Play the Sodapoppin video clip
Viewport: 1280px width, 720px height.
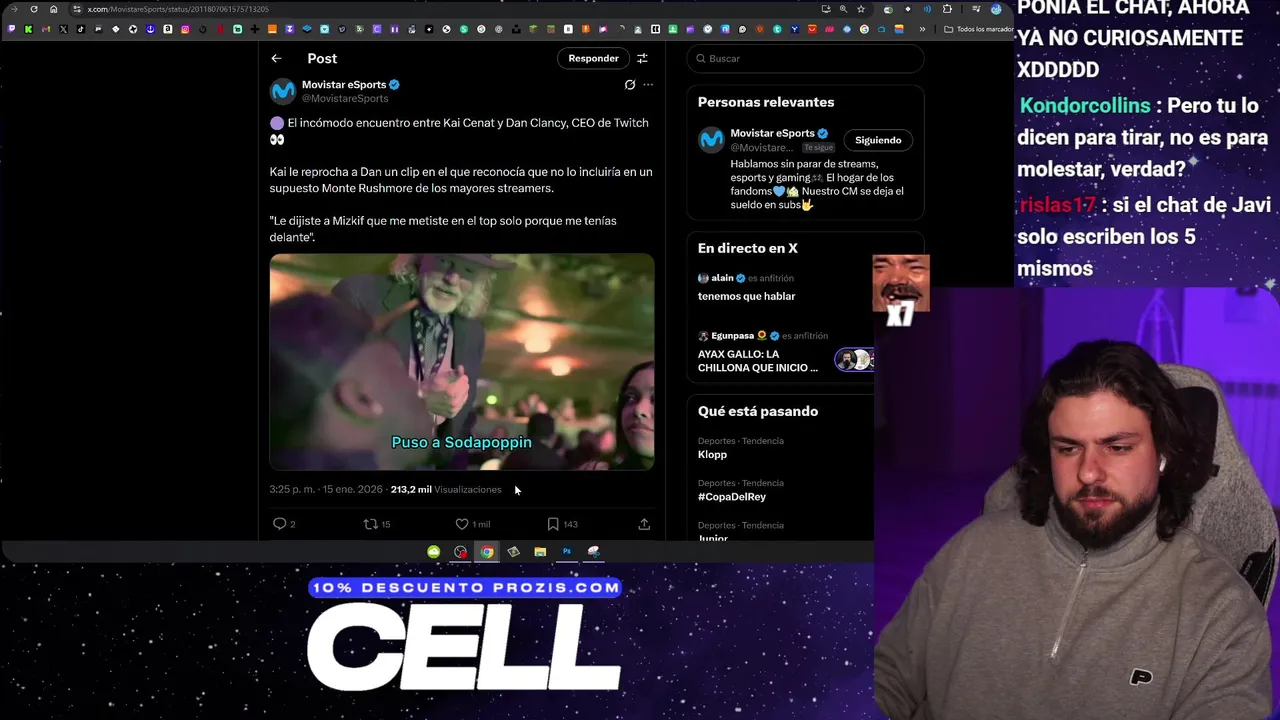[462, 361]
